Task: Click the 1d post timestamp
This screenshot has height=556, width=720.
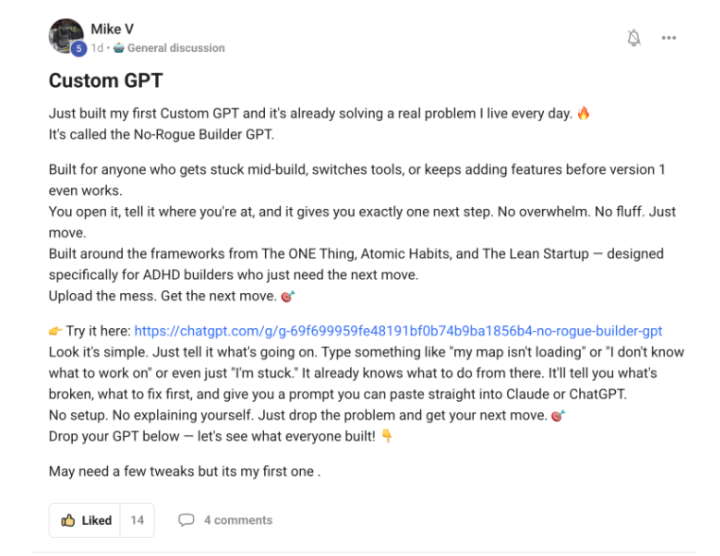Action: (97, 48)
